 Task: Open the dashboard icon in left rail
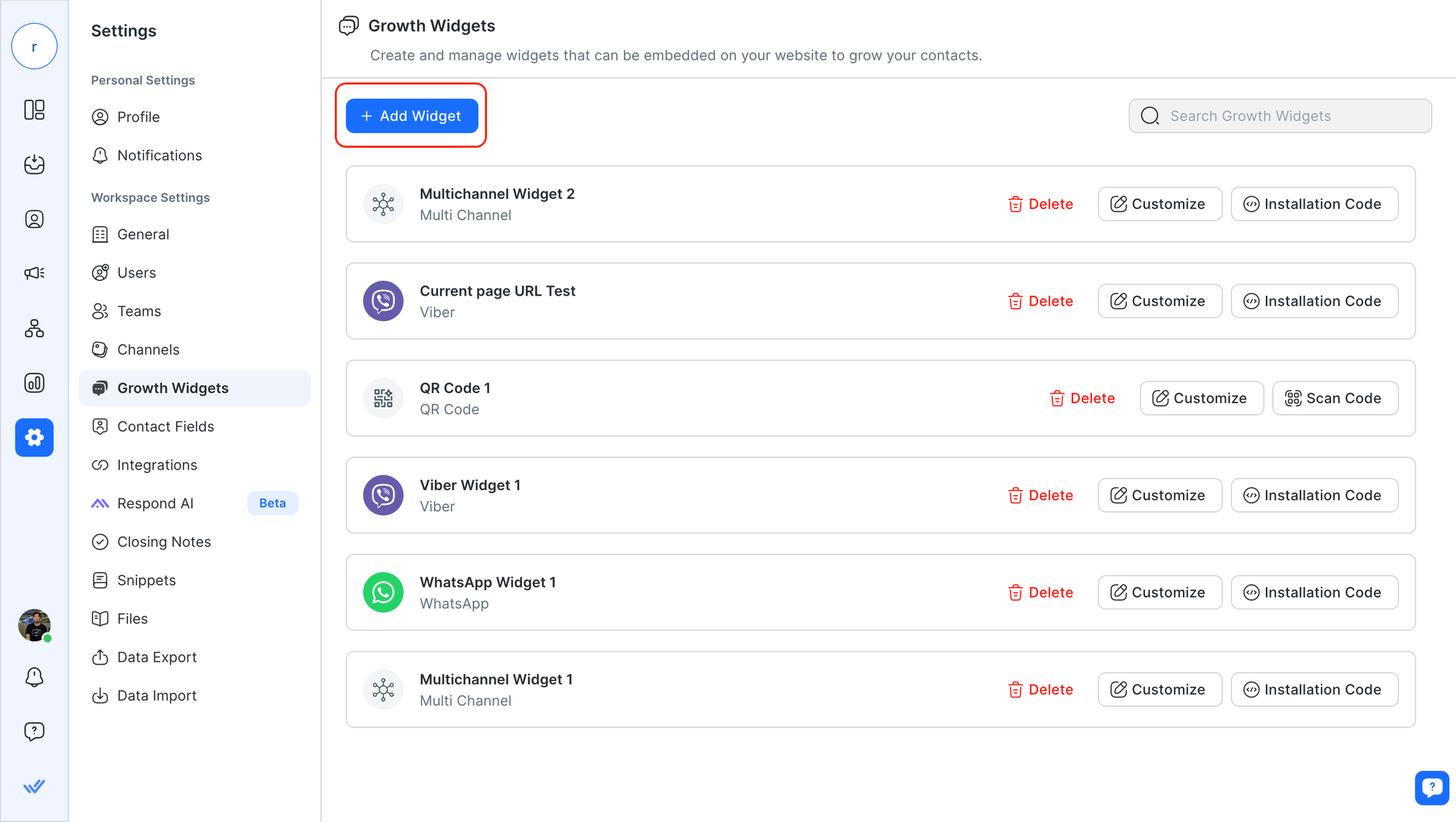click(x=34, y=110)
